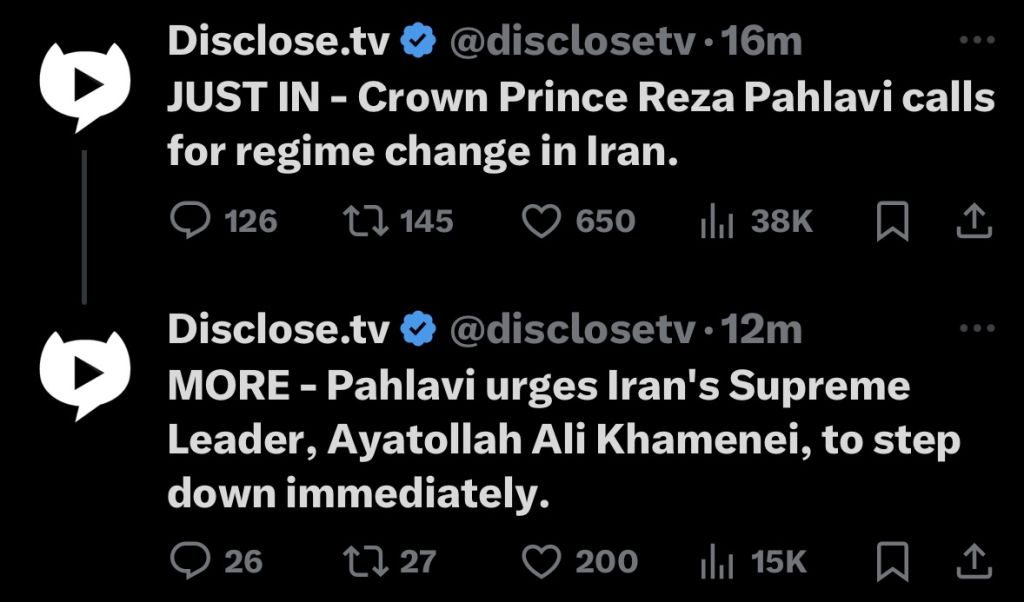The height and width of the screenshot is (602, 1024).
Task: View analytics for the 15K views tweet
Action: coord(717,562)
